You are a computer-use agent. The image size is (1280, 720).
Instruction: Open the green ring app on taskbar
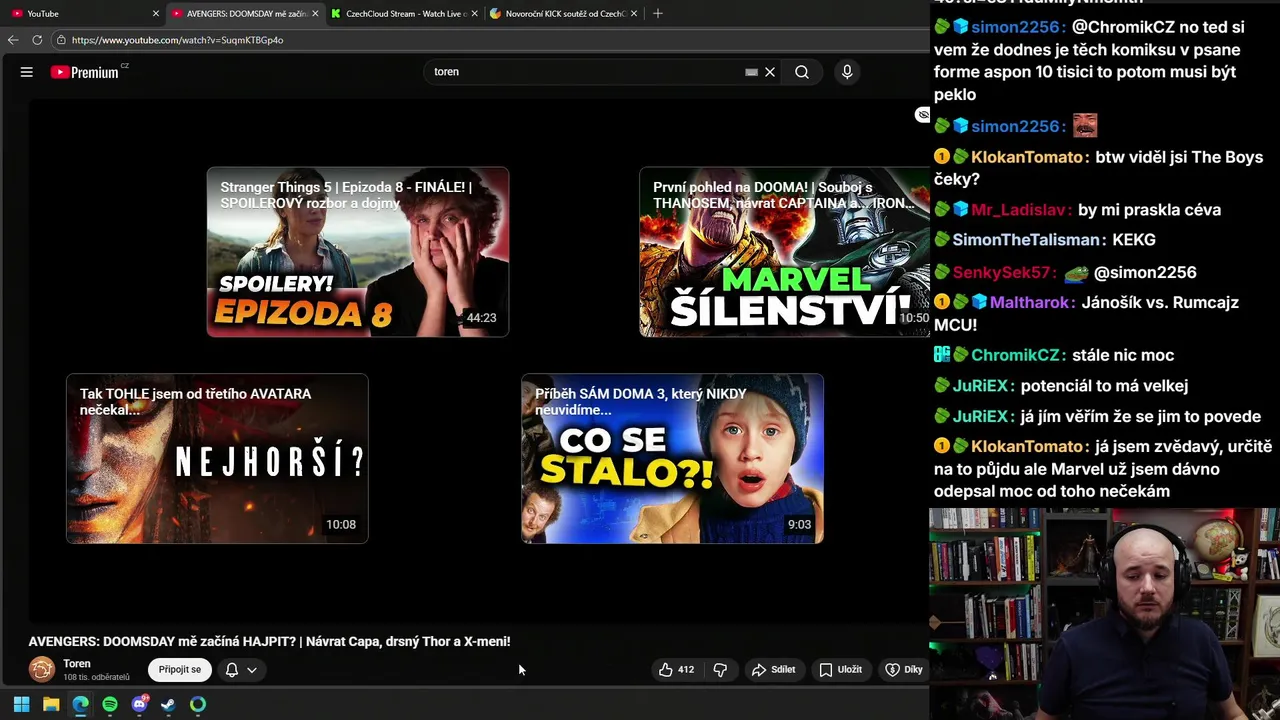[198, 705]
